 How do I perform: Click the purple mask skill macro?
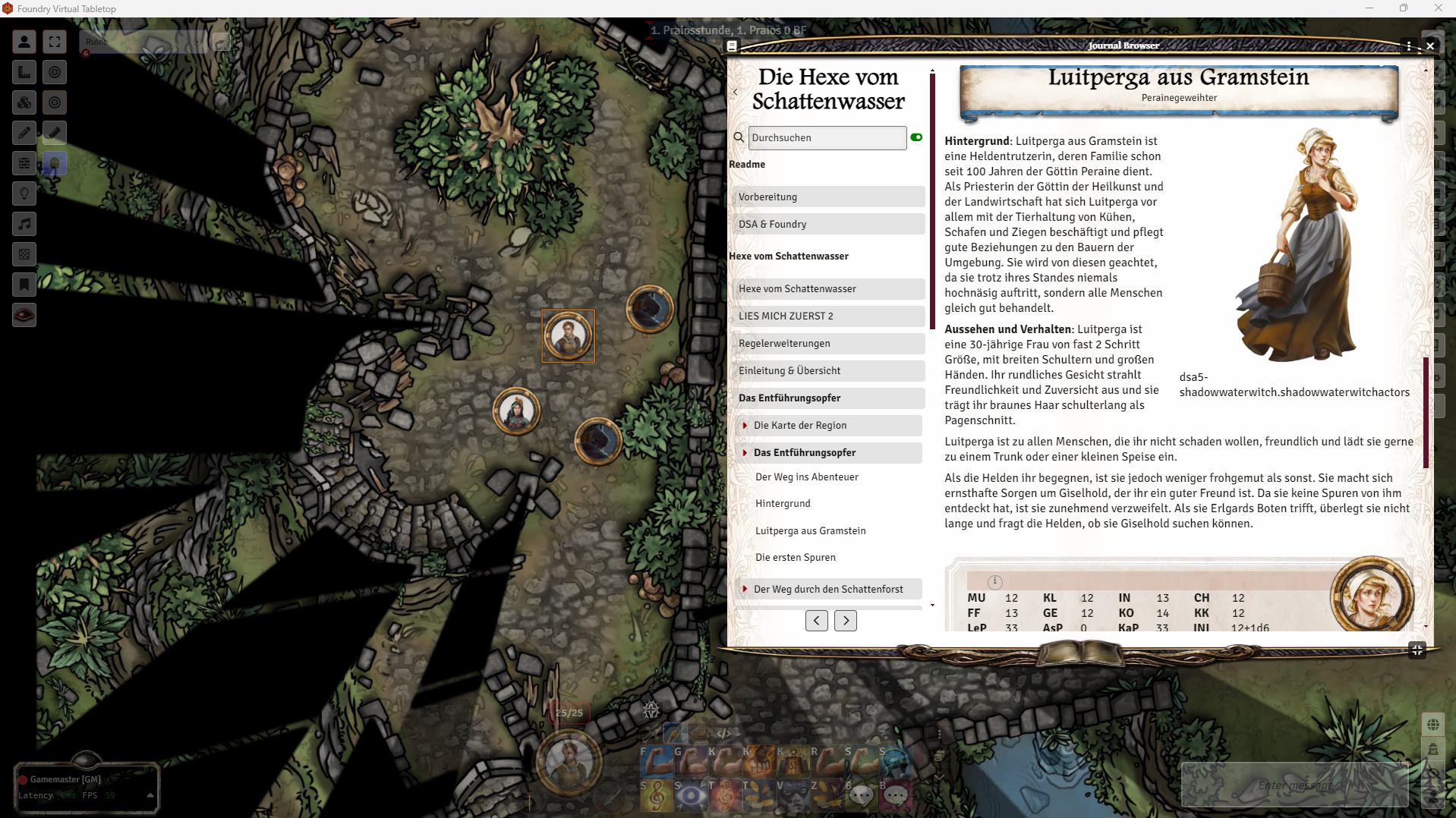tap(793, 794)
